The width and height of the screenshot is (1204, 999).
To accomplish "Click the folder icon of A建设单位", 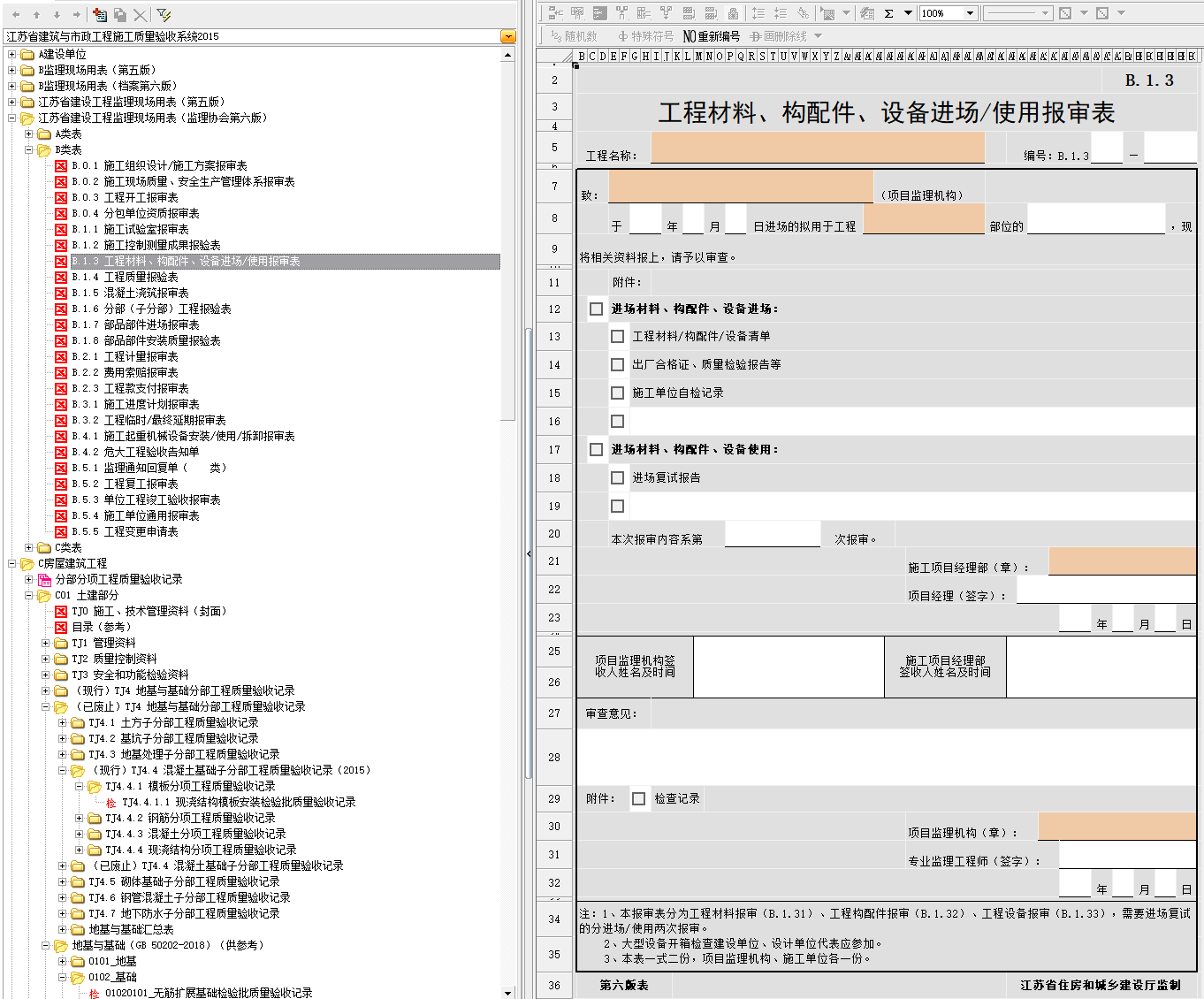I will coord(27,55).
